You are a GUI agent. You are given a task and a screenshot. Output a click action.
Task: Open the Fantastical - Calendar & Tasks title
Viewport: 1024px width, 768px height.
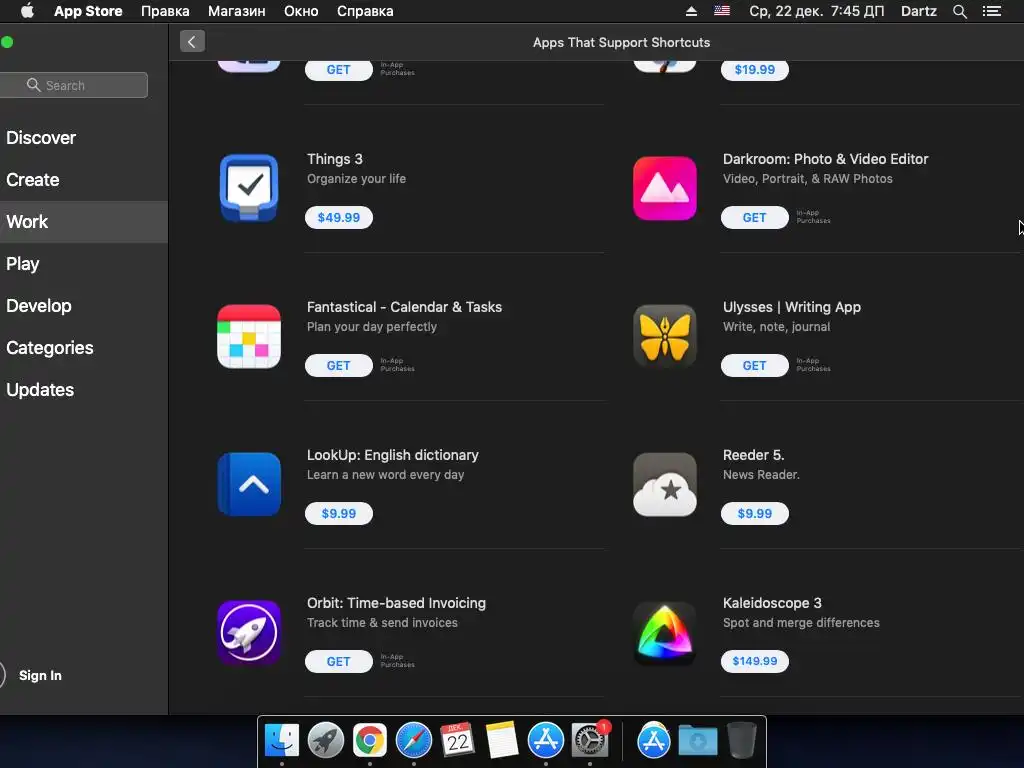404,307
